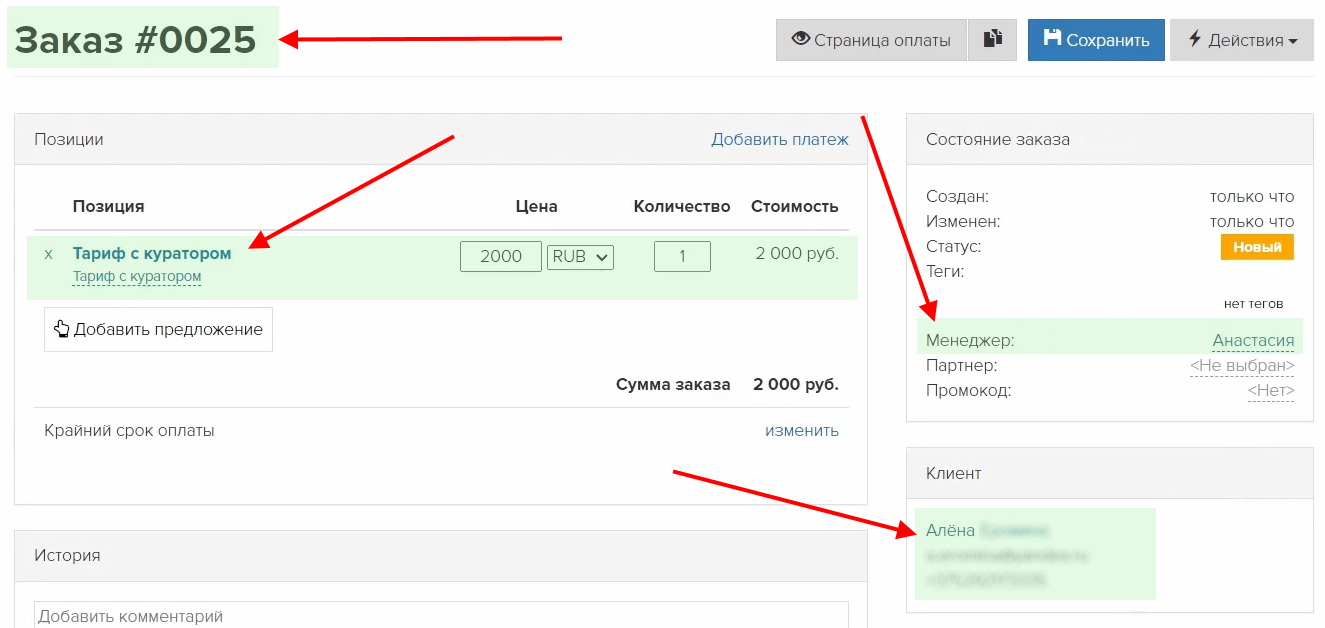The image size is (1325, 628).
Task: Open payment page via eye icon button
Action: pyautogui.click(x=870, y=40)
